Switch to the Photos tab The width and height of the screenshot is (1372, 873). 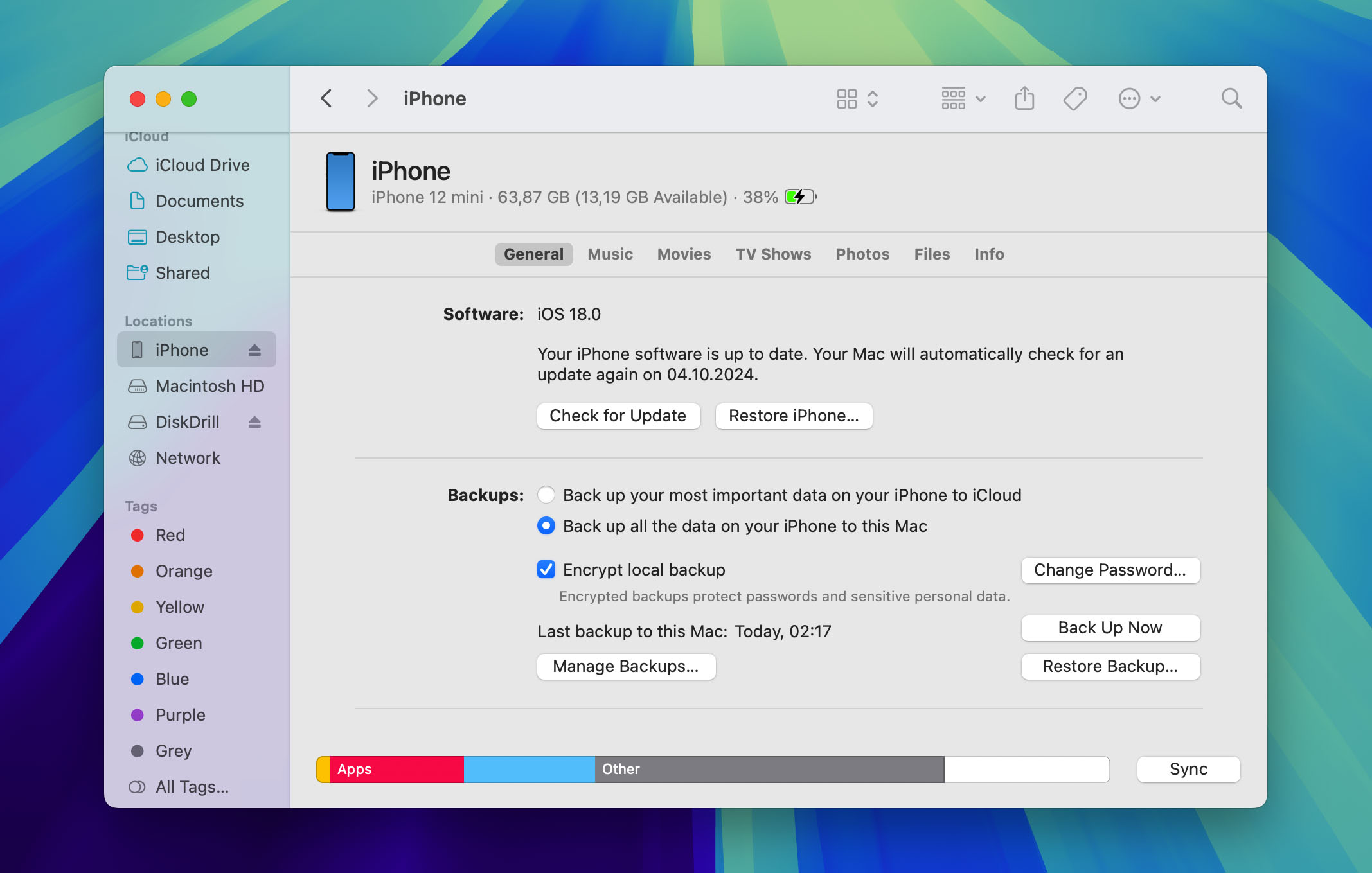tap(862, 254)
